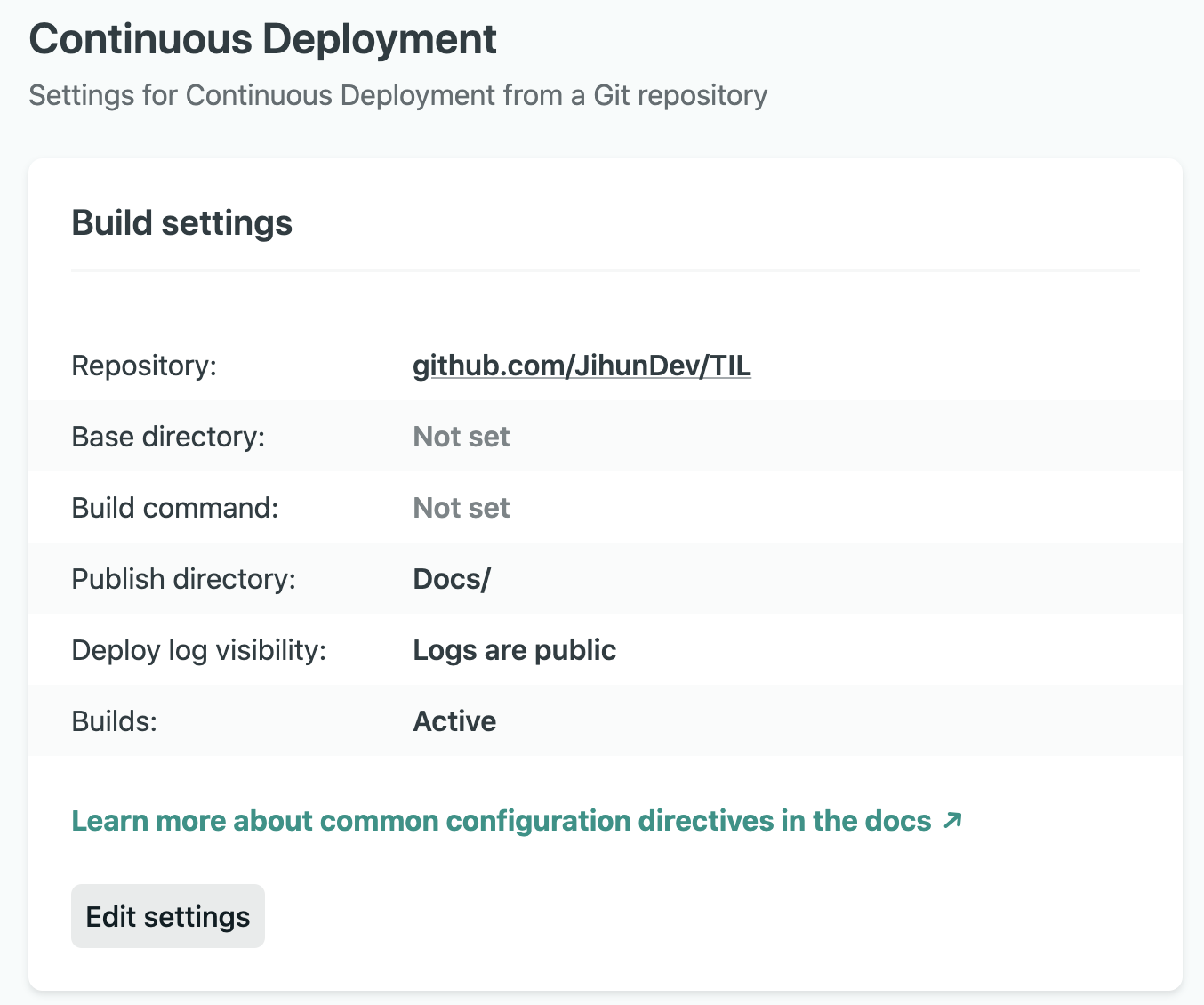
Task: Click the 'Active' builds status value
Action: pos(454,721)
